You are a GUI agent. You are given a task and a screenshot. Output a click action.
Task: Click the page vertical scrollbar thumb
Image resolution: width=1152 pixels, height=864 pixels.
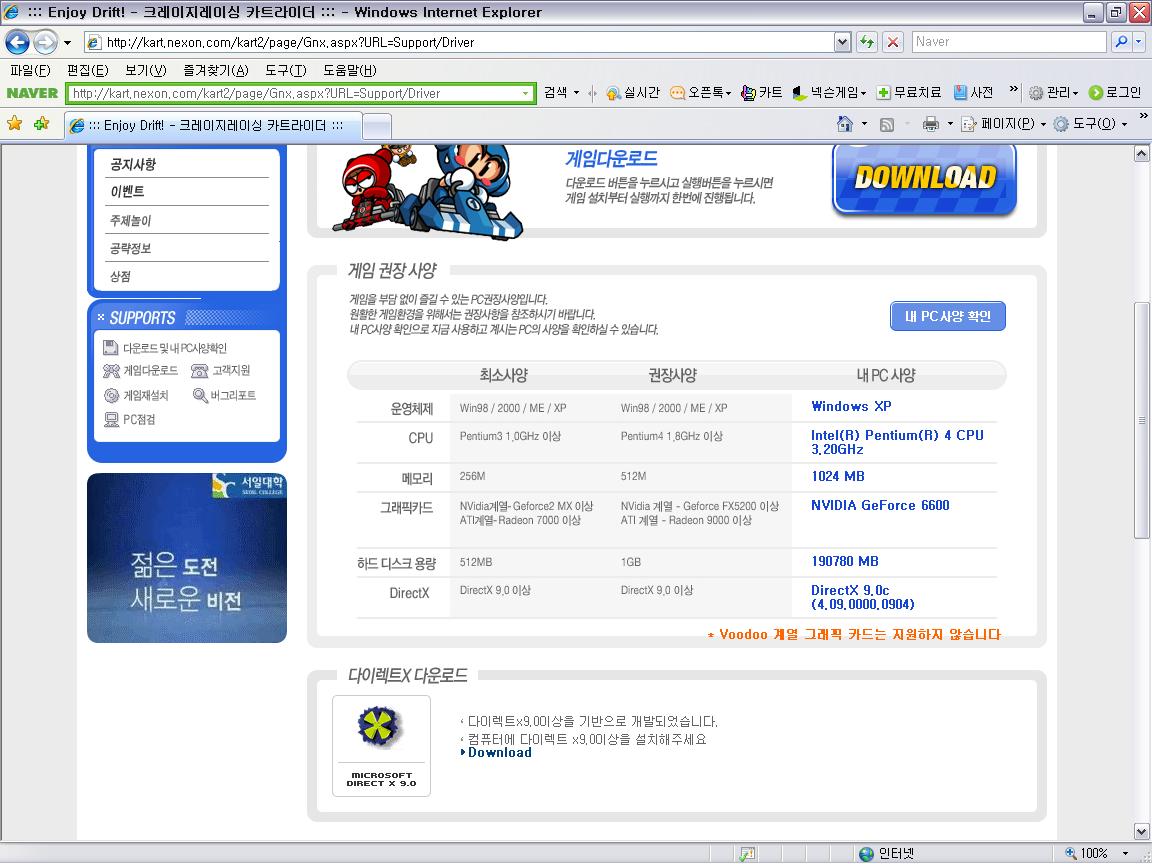pyautogui.click(x=1141, y=420)
